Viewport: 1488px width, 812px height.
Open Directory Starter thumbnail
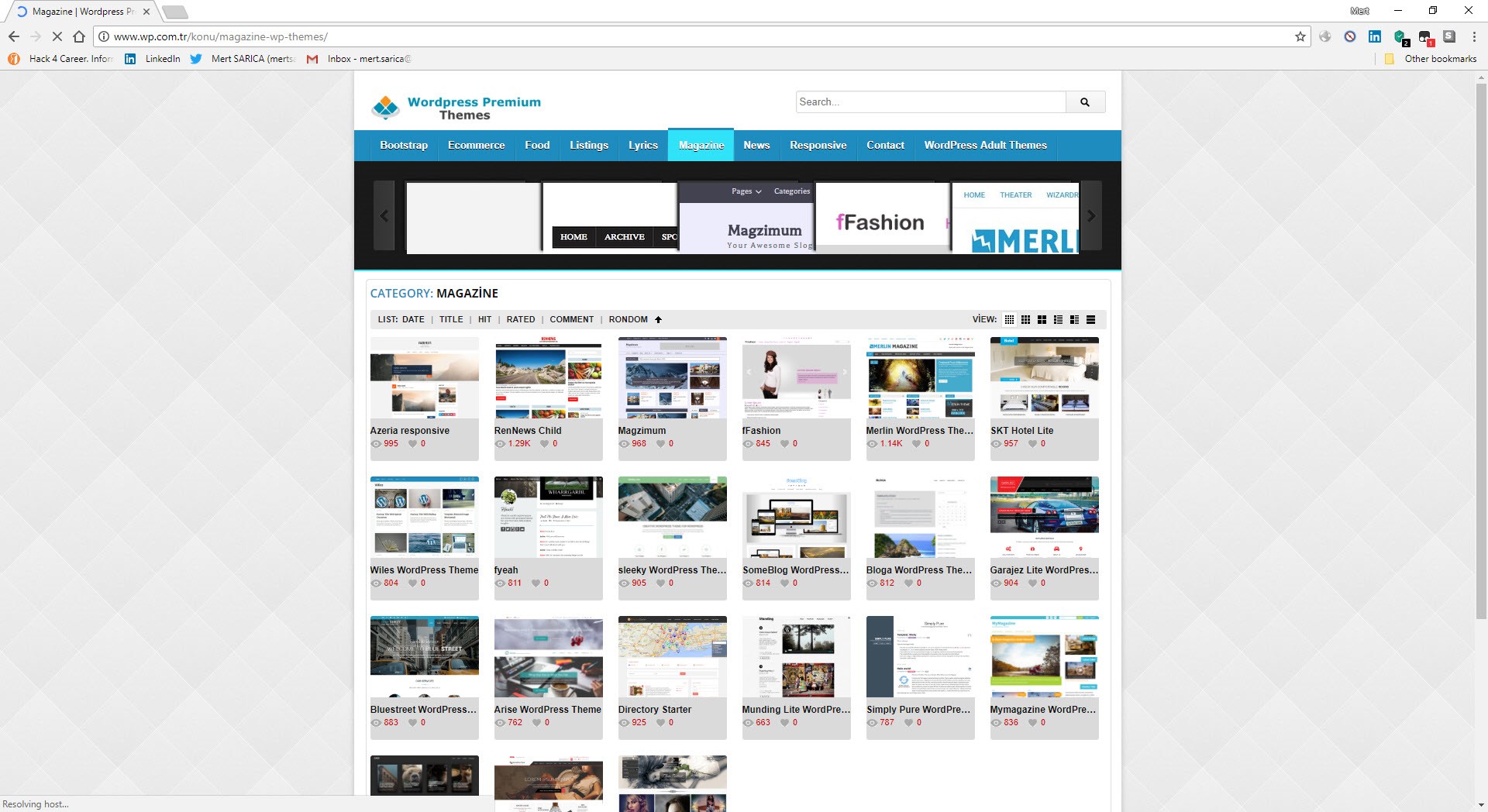(673, 657)
